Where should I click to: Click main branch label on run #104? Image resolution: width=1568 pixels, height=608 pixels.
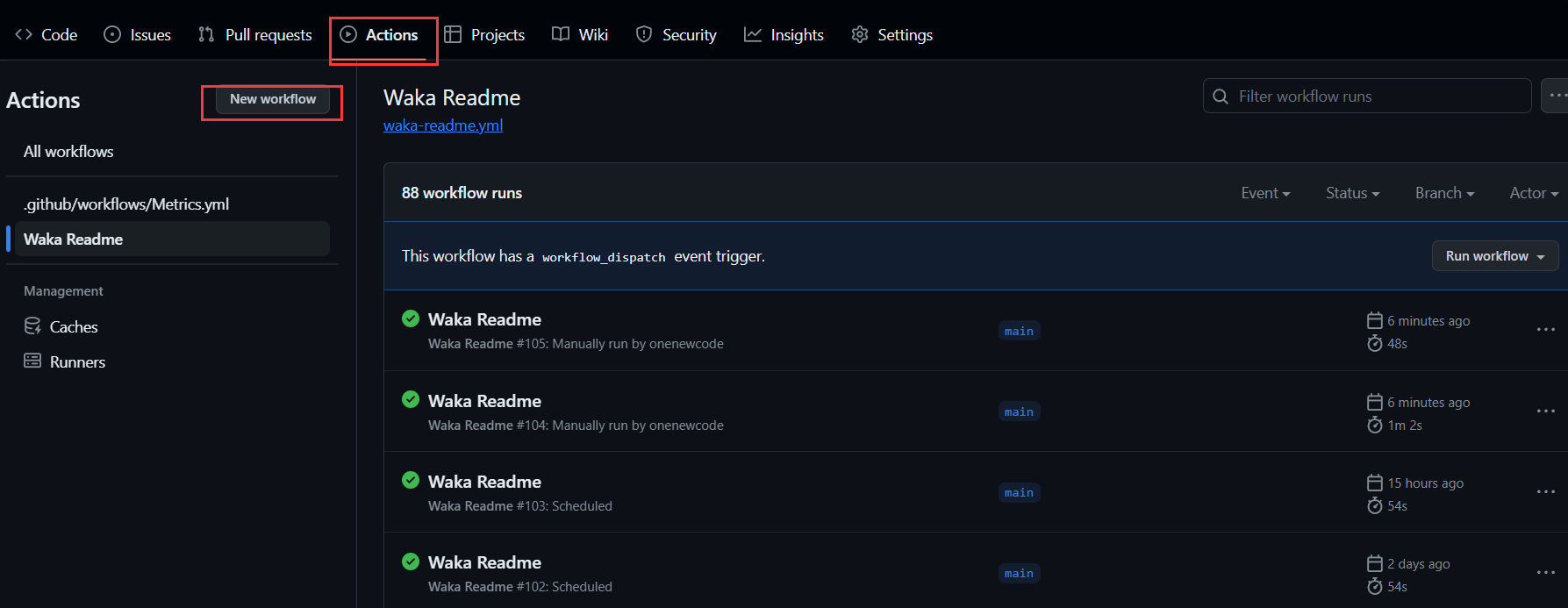[x=1019, y=411]
